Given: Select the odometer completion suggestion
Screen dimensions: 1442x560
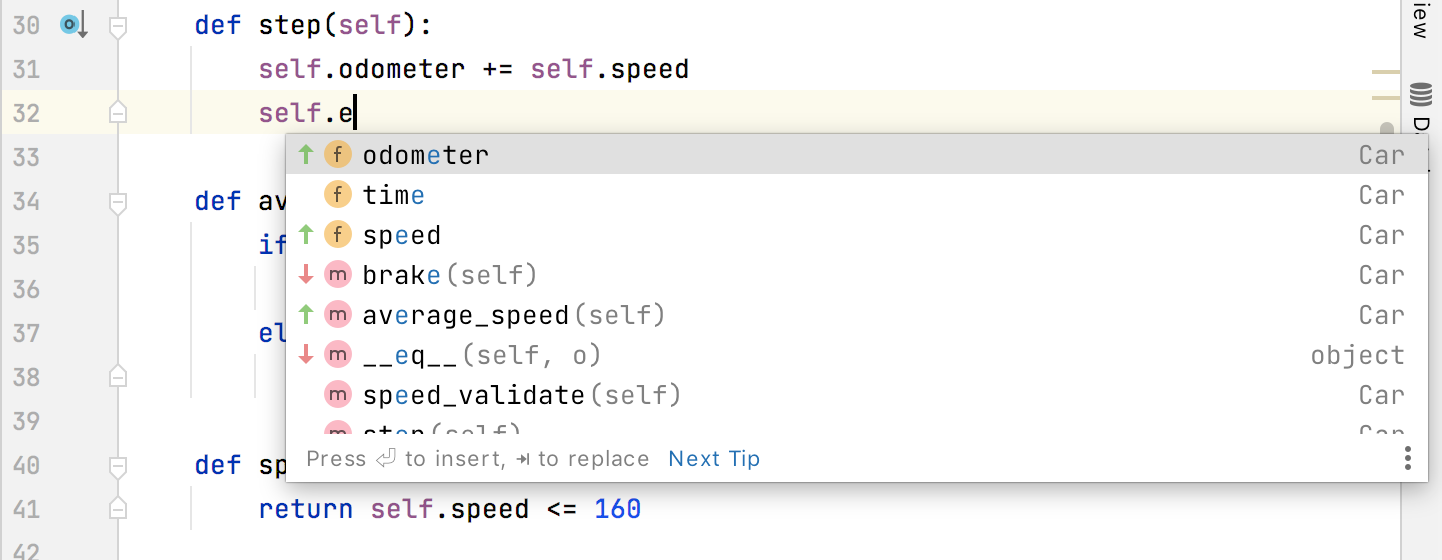Looking at the screenshot, I should click(426, 155).
